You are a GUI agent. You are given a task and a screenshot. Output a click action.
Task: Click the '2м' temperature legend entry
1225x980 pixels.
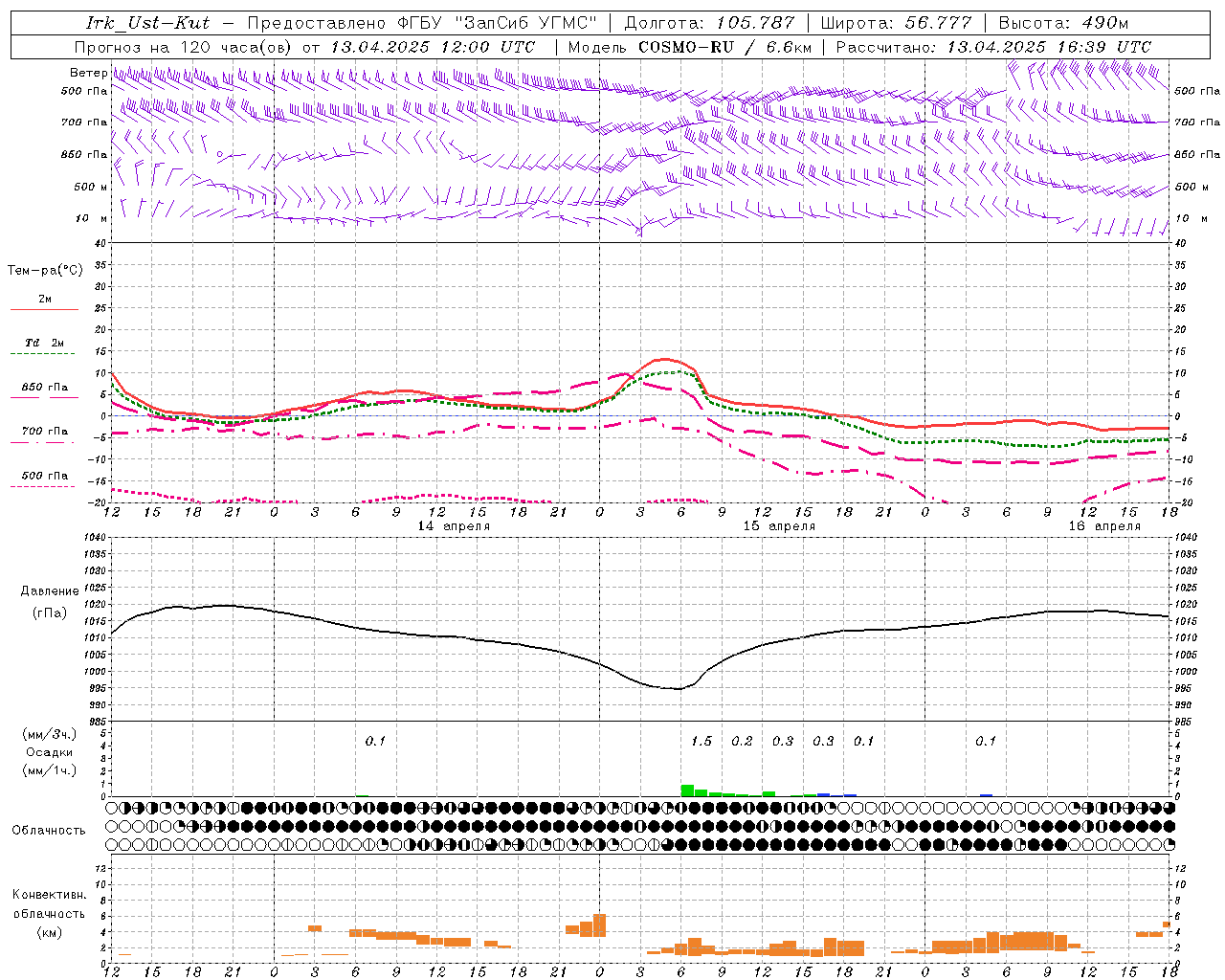point(45,300)
